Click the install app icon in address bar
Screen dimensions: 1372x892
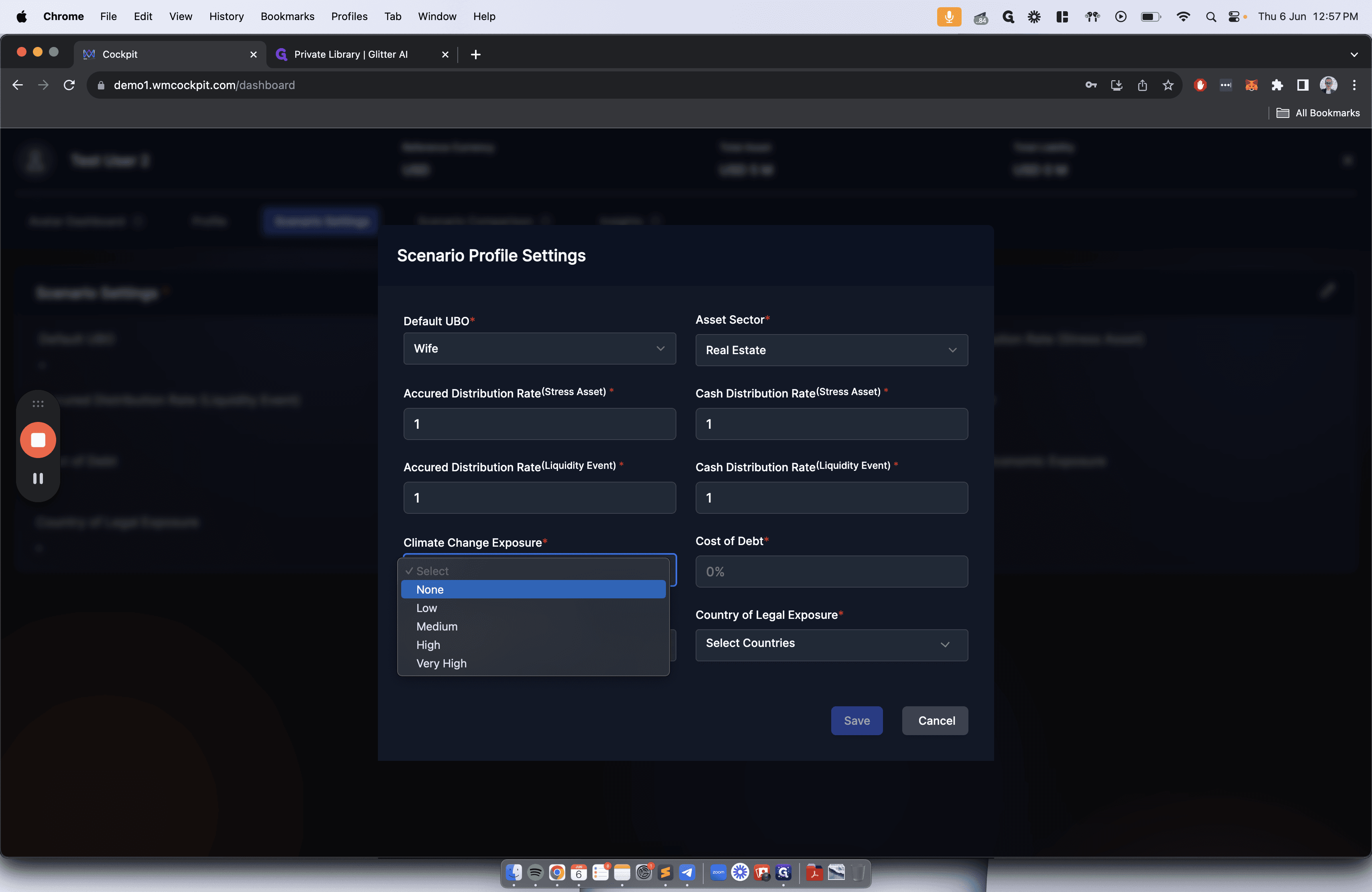point(1116,85)
